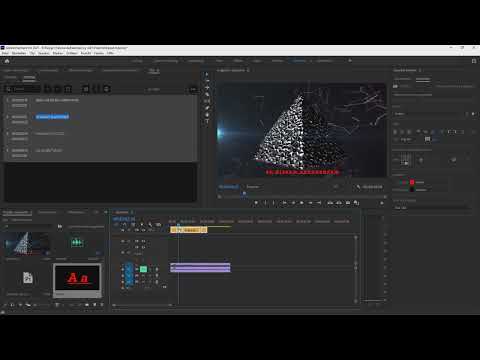Image resolution: width=480 pixels, height=360 pixels.
Task: Open the Bearbeiten menu
Action: point(19,53)
